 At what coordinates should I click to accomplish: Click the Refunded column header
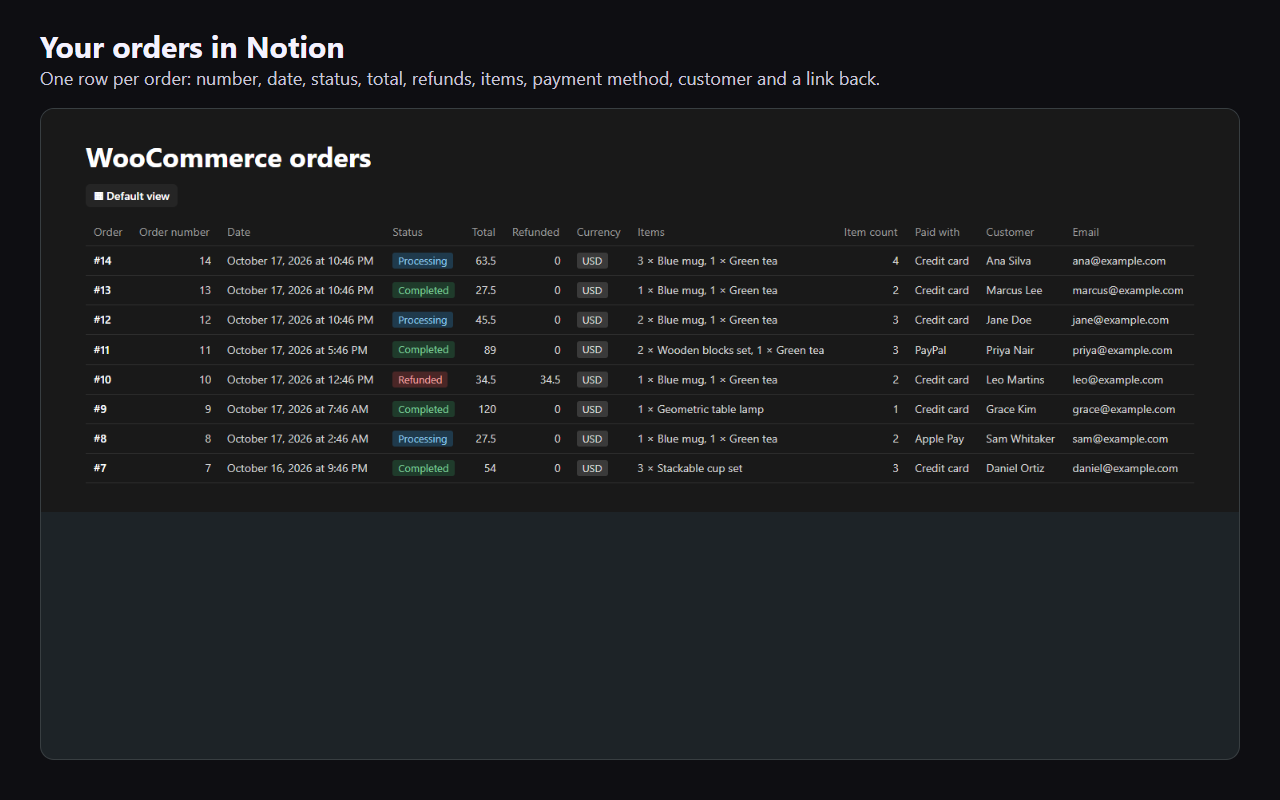pos(536,232)
